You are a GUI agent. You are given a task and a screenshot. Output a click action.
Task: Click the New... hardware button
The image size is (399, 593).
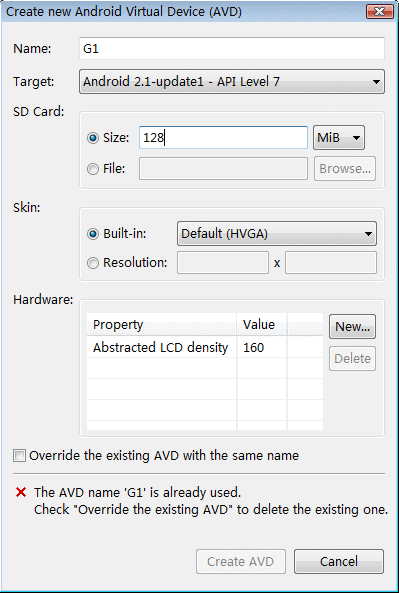(x=352, y=326)
